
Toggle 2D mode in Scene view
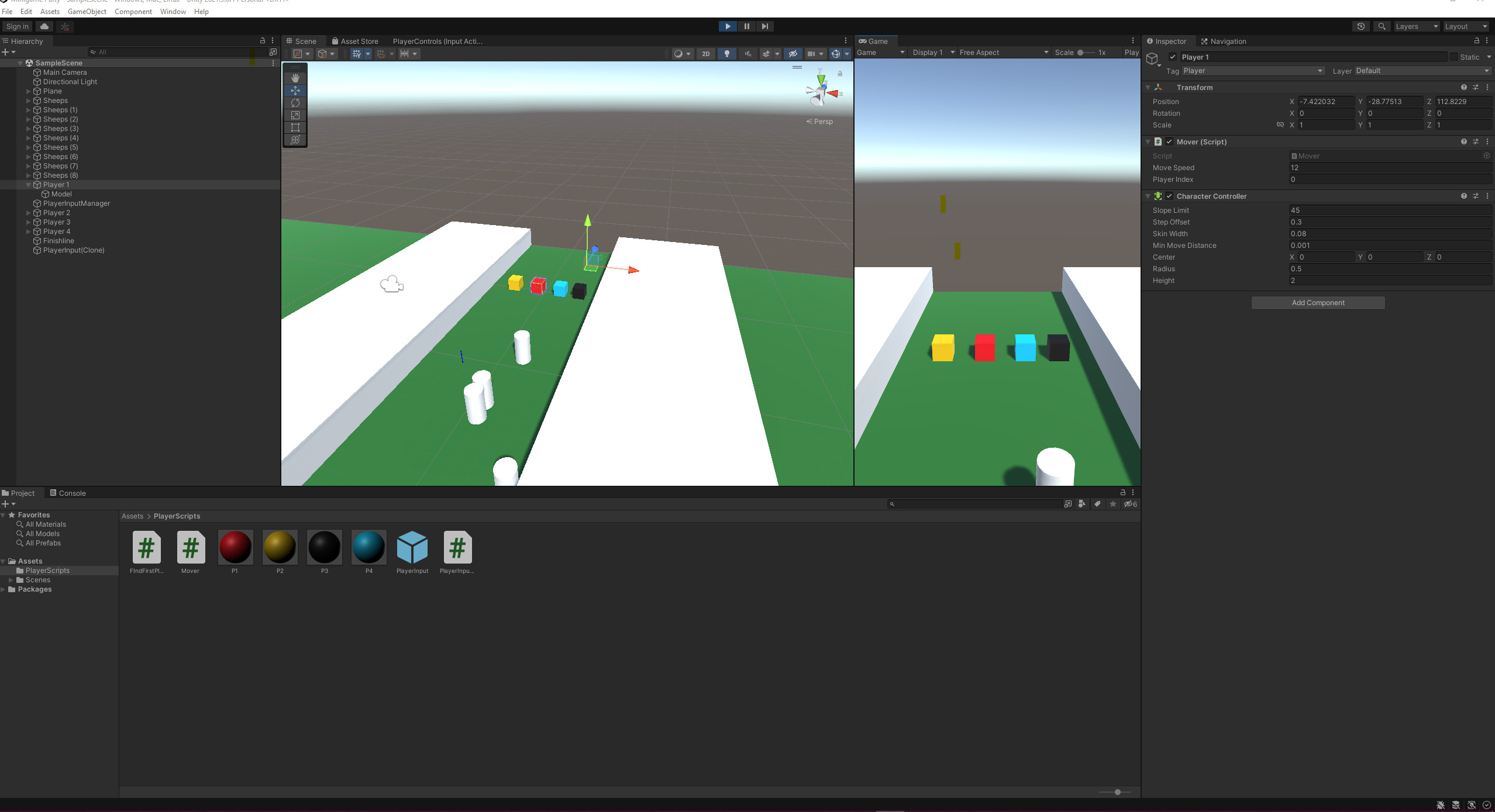coord(705,54)
